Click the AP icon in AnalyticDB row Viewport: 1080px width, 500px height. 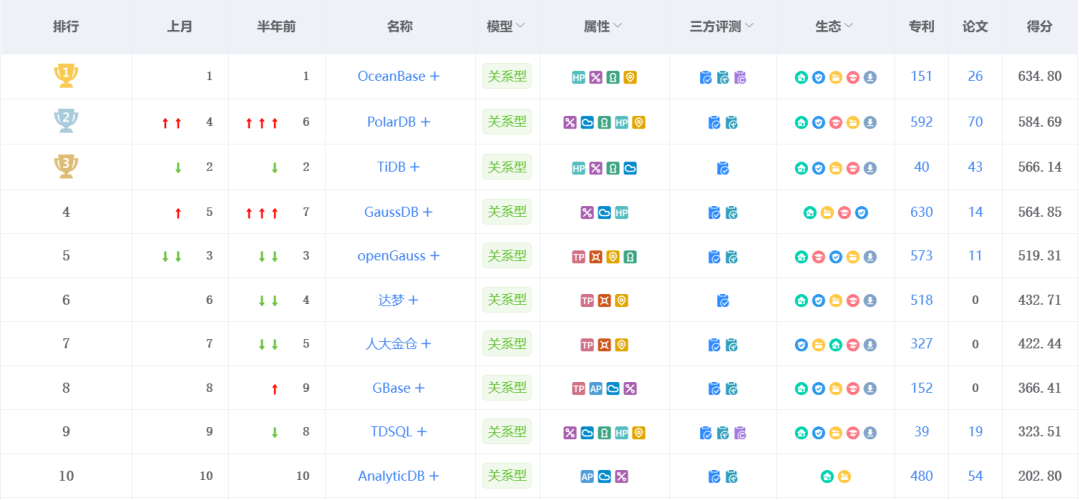pyautogui.click(x=587, y=477)
